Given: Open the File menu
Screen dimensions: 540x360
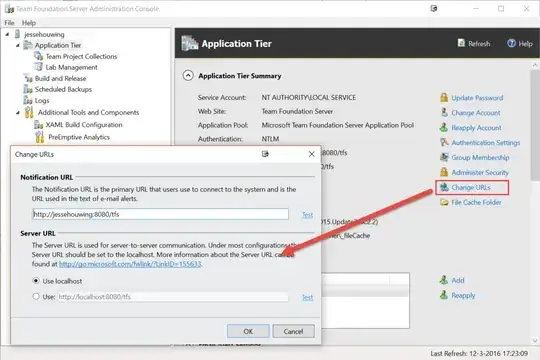Looking at the screenshot, I should pos(9,23).
